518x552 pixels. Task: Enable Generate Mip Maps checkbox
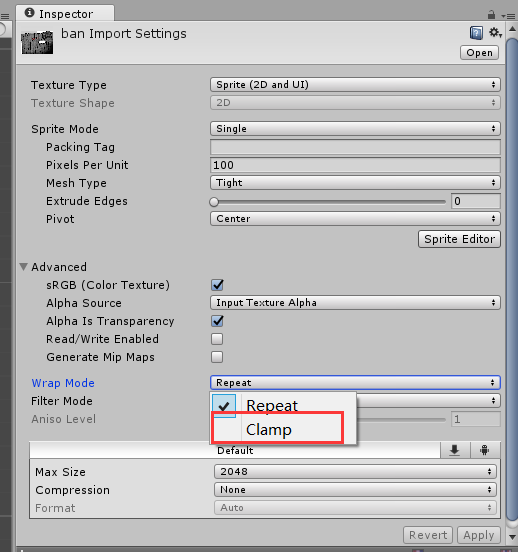click(217, 357)
